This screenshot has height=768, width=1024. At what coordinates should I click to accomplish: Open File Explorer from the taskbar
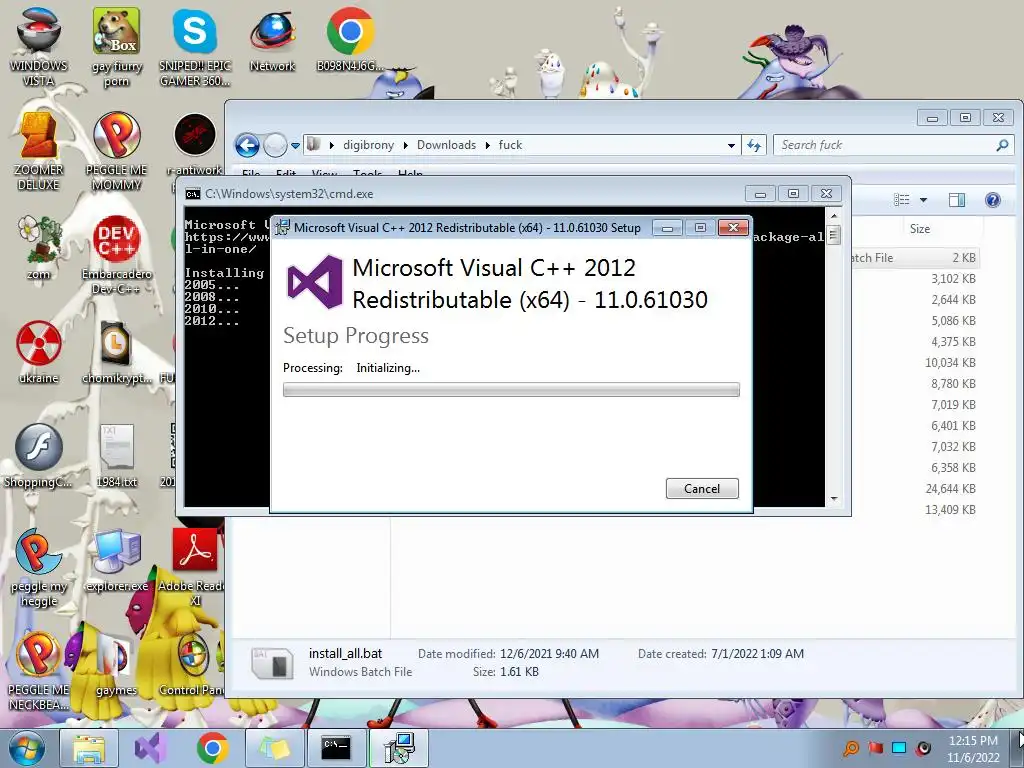tap(88, 748)
